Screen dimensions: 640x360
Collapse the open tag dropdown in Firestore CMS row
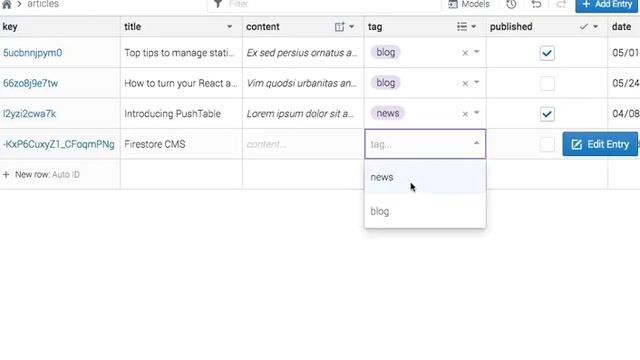[476, 143]
